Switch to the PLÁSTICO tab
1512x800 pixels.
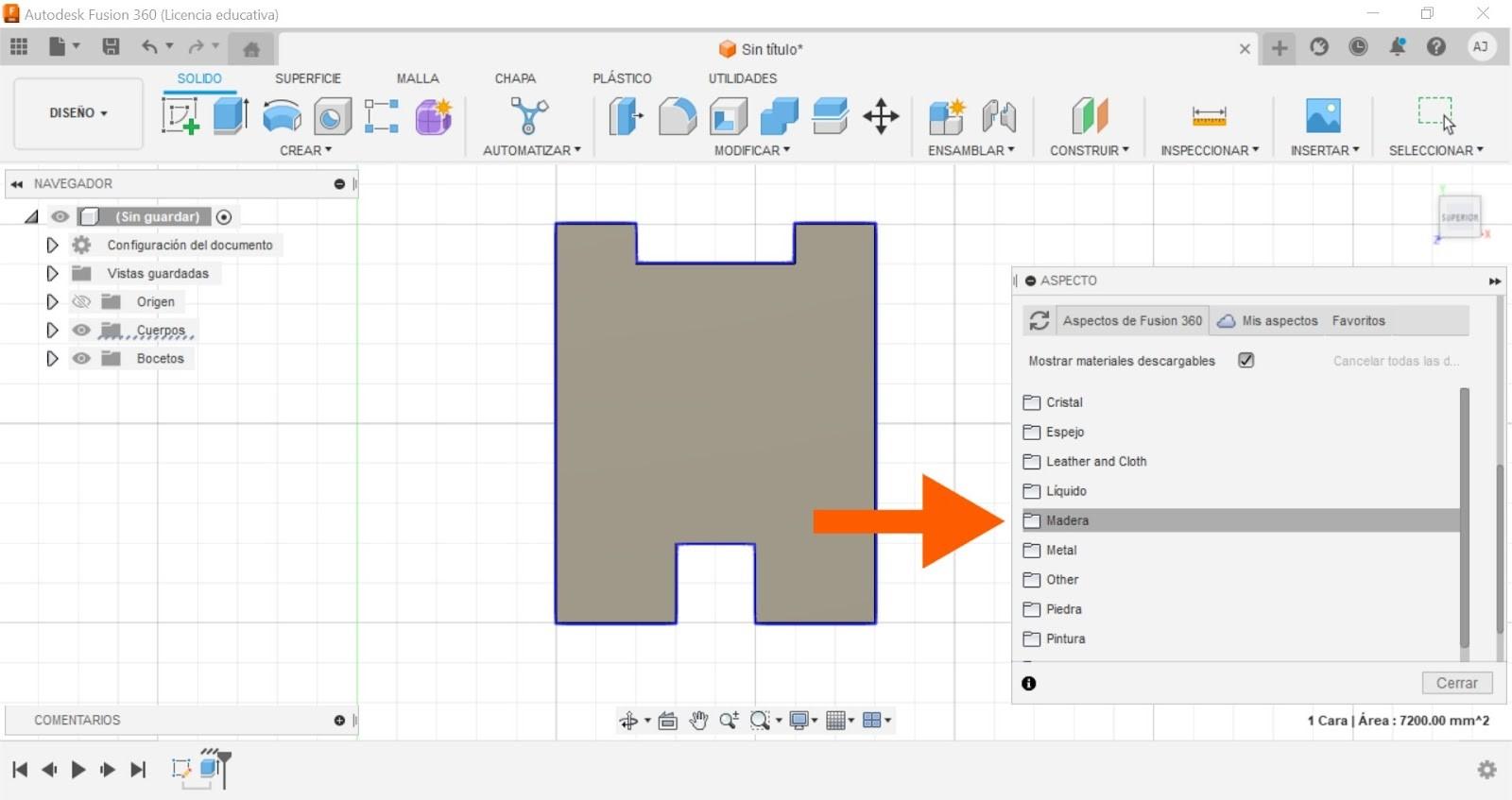pos(622,78)
